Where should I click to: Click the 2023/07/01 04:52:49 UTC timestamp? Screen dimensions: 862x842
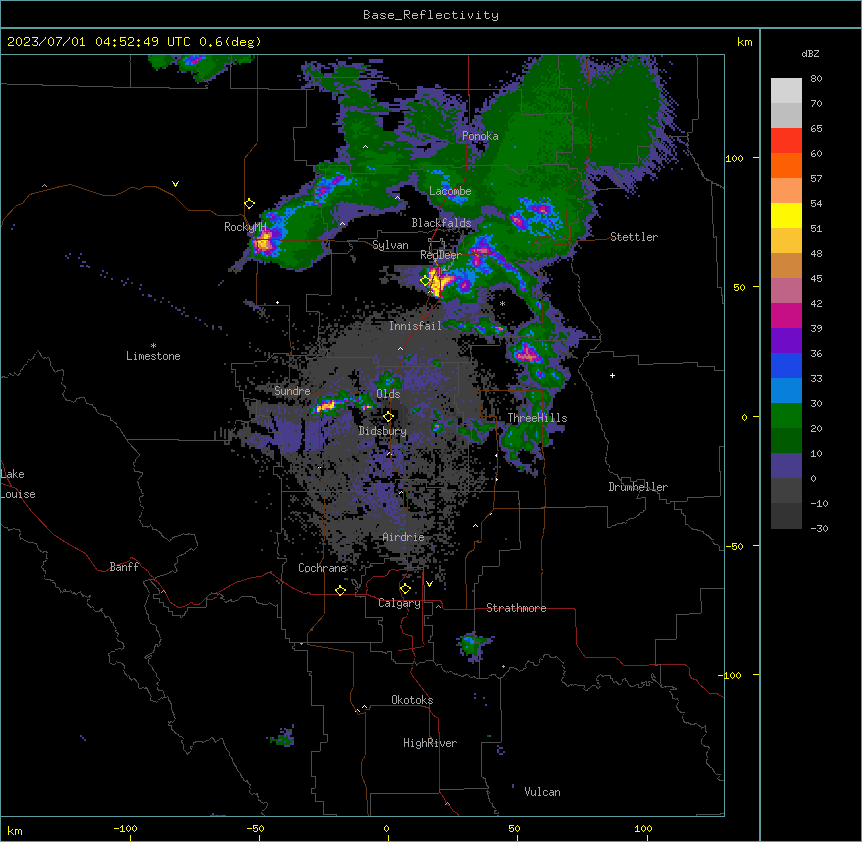pyautogui.click(x=98, y=42)
